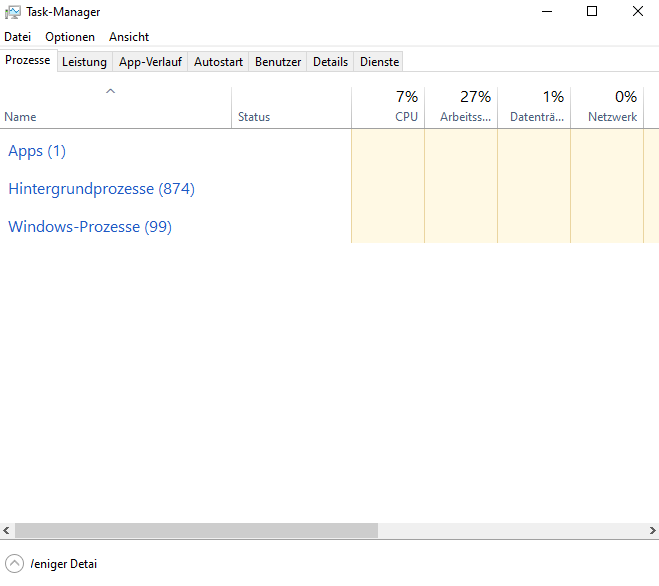
Task: Click the Apps (1) group heading
Action: tap(37, 151)
